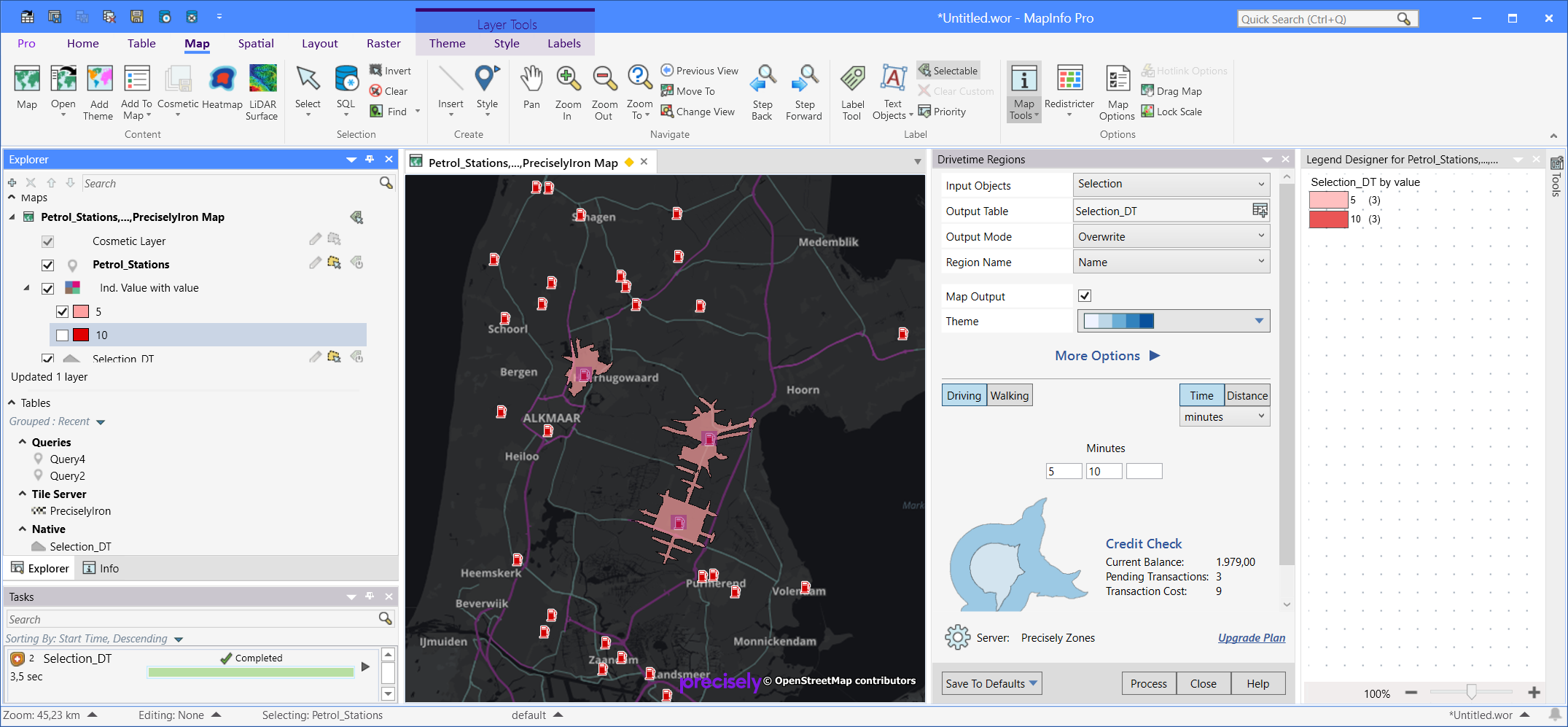The image size is (1568, 727).
Task: Toggle Cosmetic Layer visibility checkbox
Action: 48,241
